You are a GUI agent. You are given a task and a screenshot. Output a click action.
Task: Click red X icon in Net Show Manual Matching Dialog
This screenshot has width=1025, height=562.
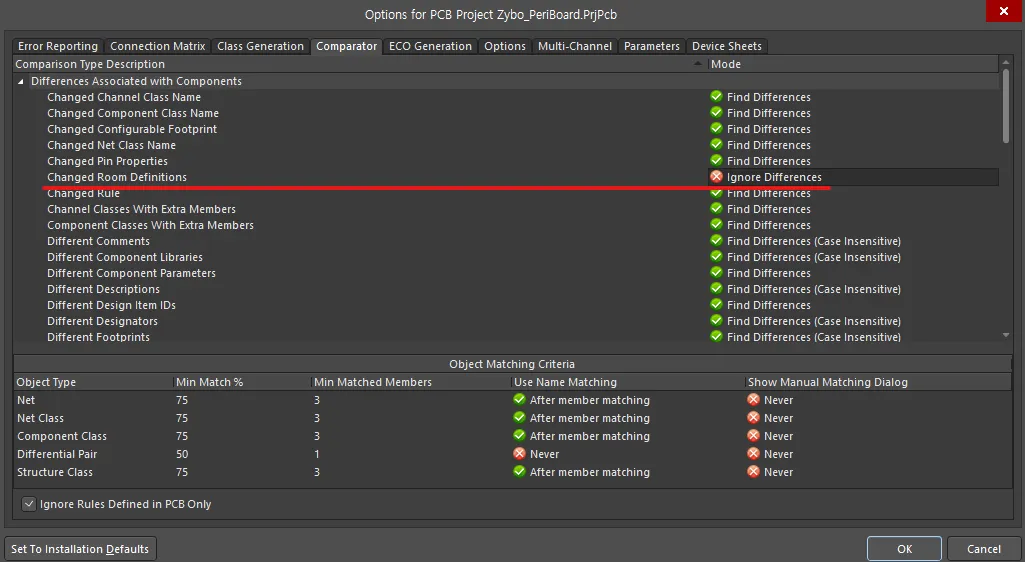click(754, 399)
